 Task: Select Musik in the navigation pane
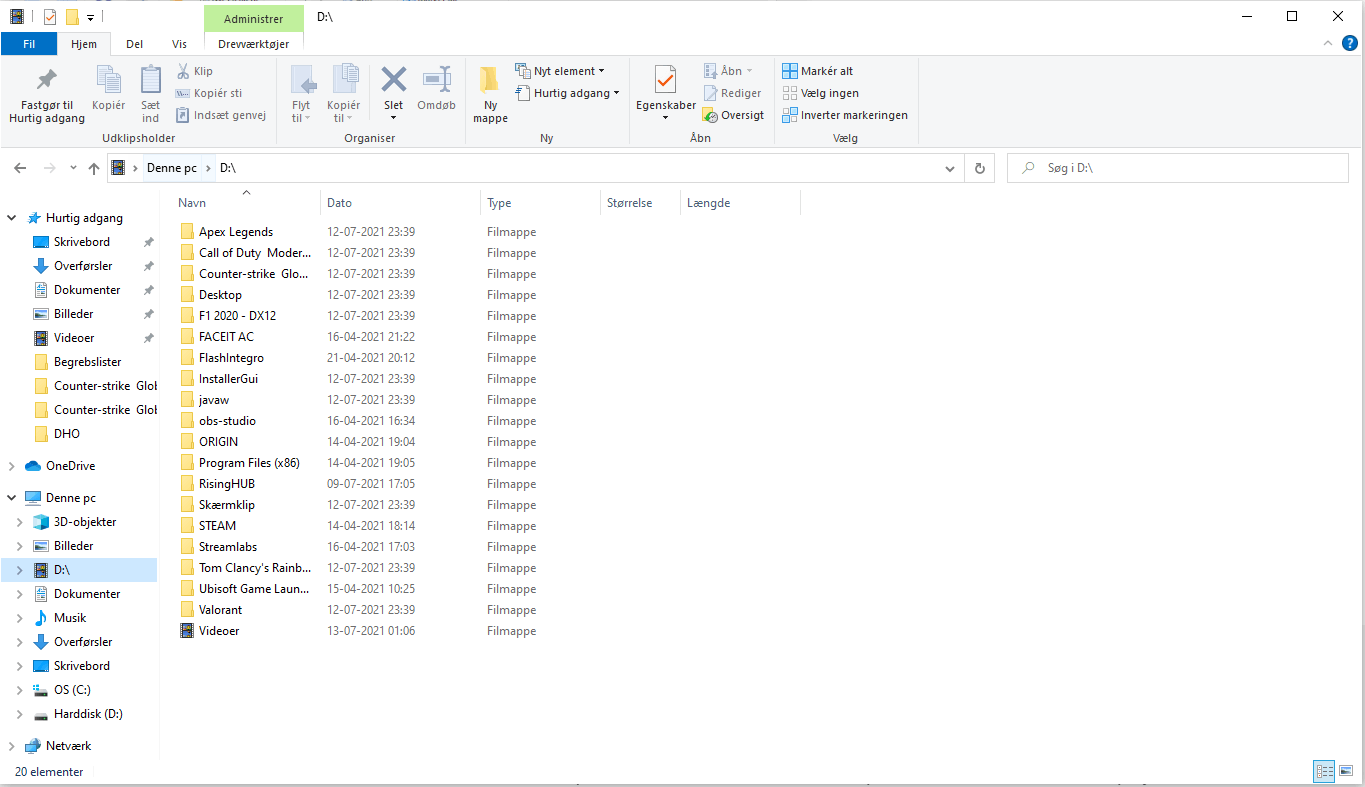(70, 618)
